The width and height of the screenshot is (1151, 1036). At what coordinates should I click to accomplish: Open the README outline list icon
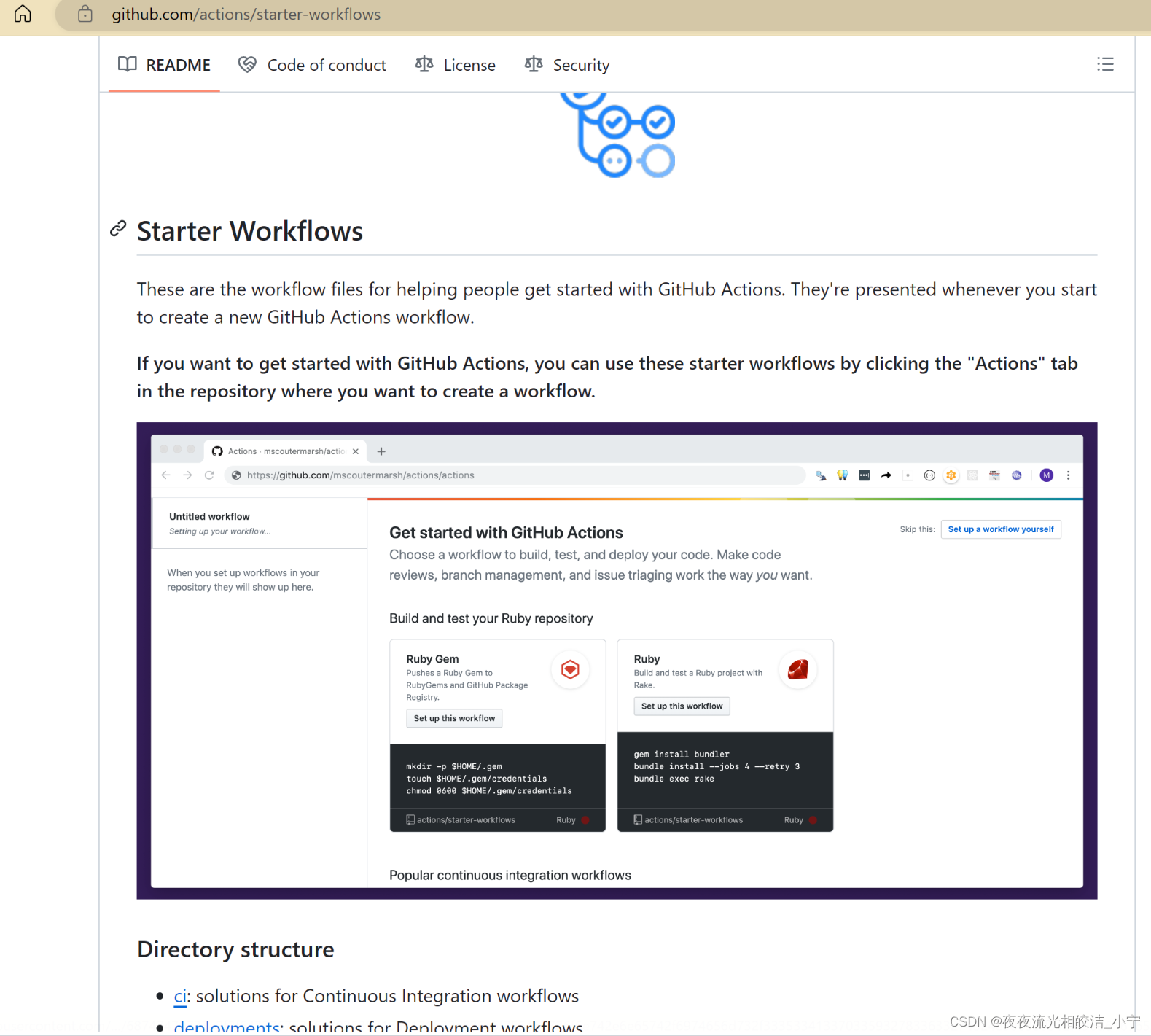(x=1105, y=64)
